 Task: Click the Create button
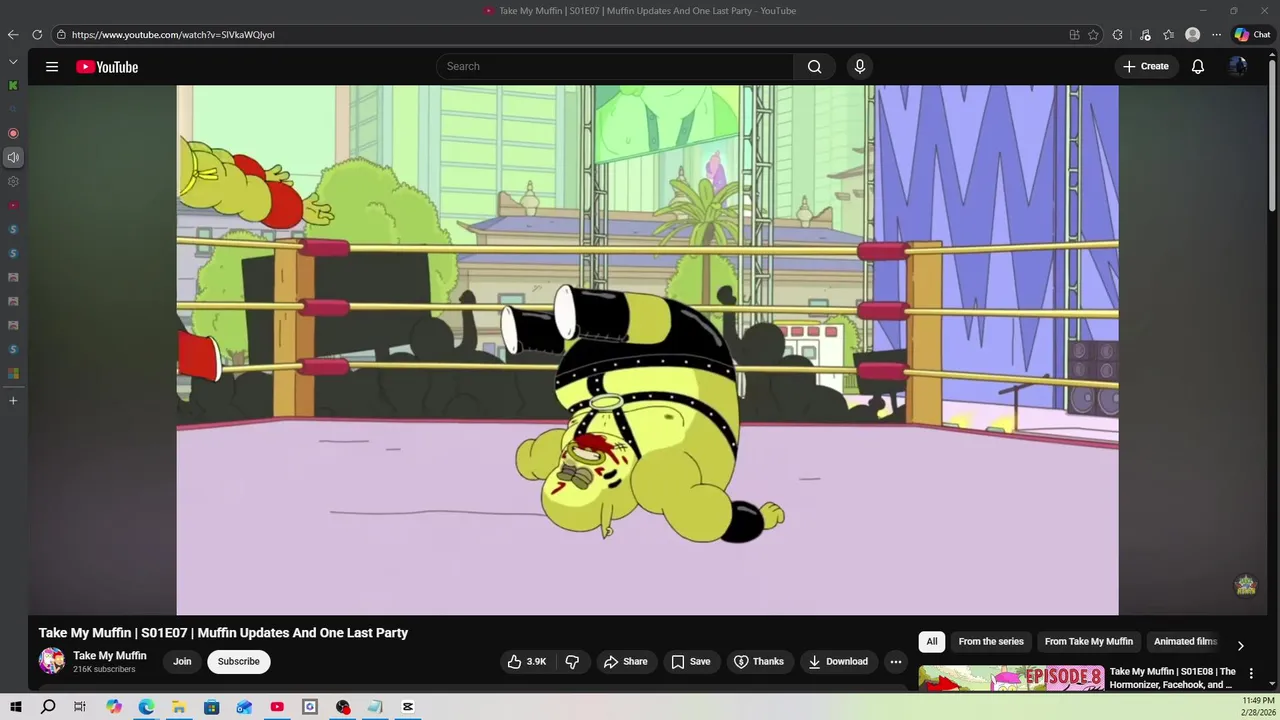[x=1146, y=67]
